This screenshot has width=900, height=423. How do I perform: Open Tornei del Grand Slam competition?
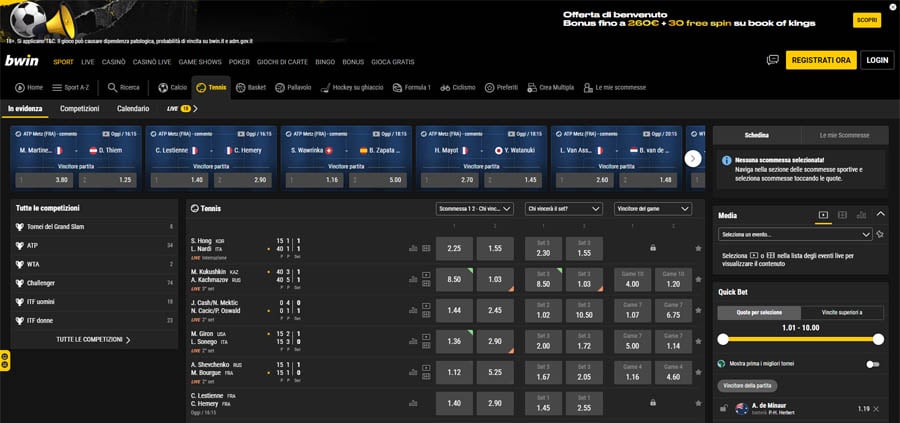[x=95, y=227]
